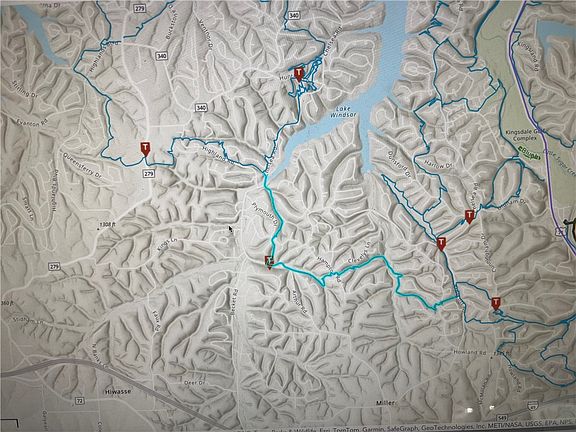The height and width of the screenshot is (432, 576).
Task: Click the Route 72 shield near Hiwasse
Action: tap(79, 400)
